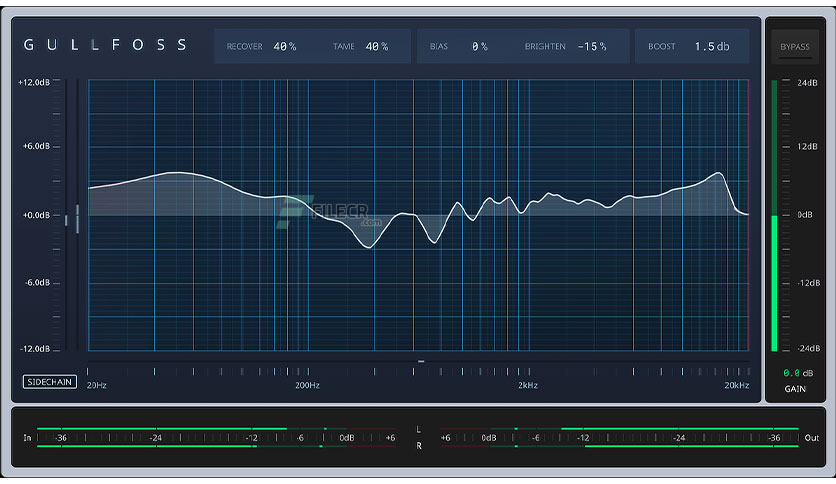Image resolution: width=836 pixels, height=484 pixels.
Task: Click the range slider handle beside +0.0dB
Action: point(77,219)
